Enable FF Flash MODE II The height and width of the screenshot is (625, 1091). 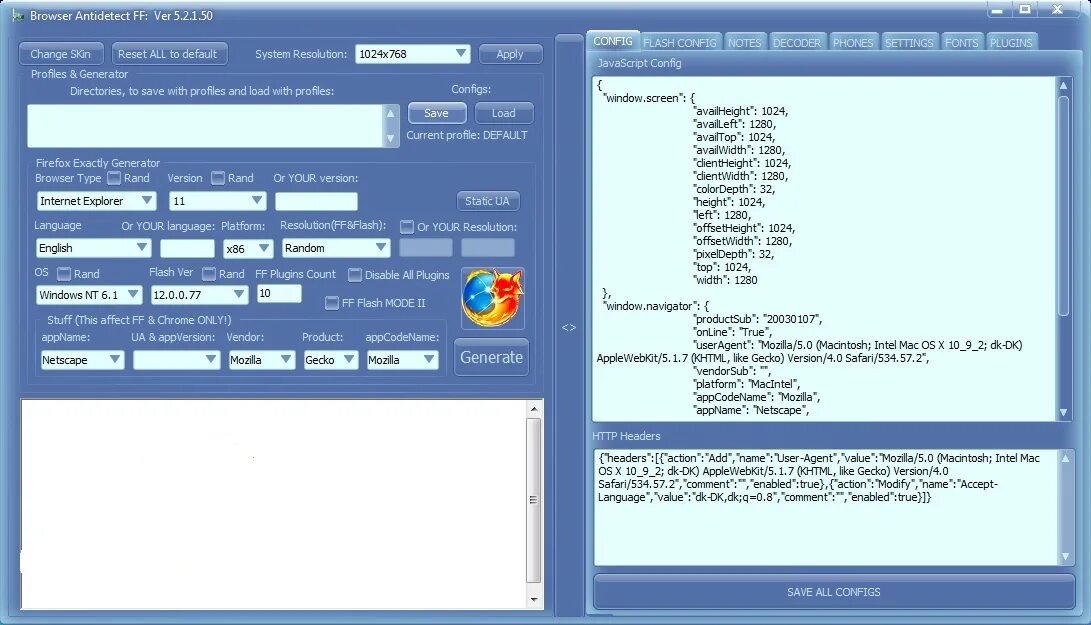[332, 303]
